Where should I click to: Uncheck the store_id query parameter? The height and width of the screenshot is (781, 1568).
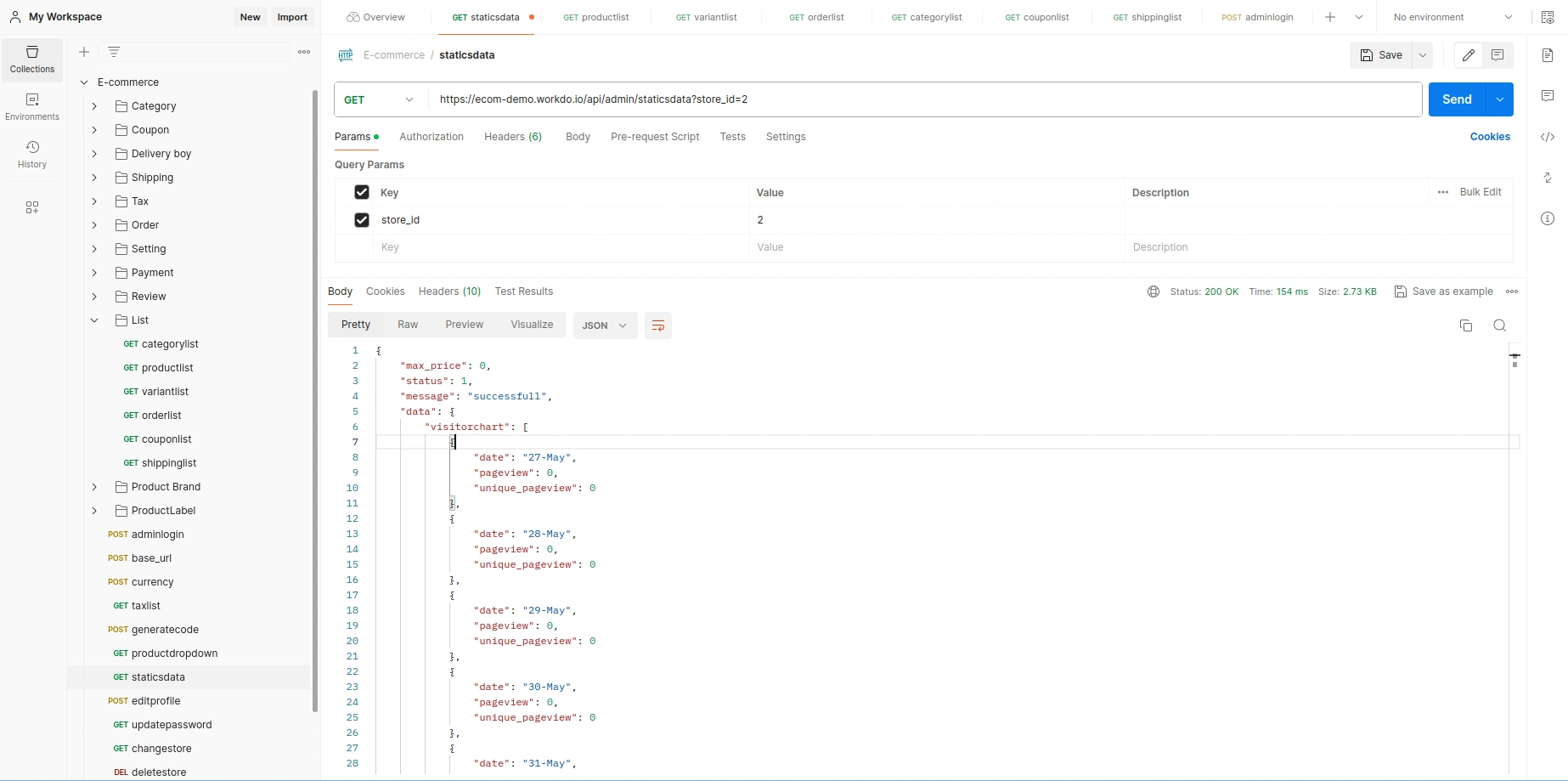pos(361,219)
